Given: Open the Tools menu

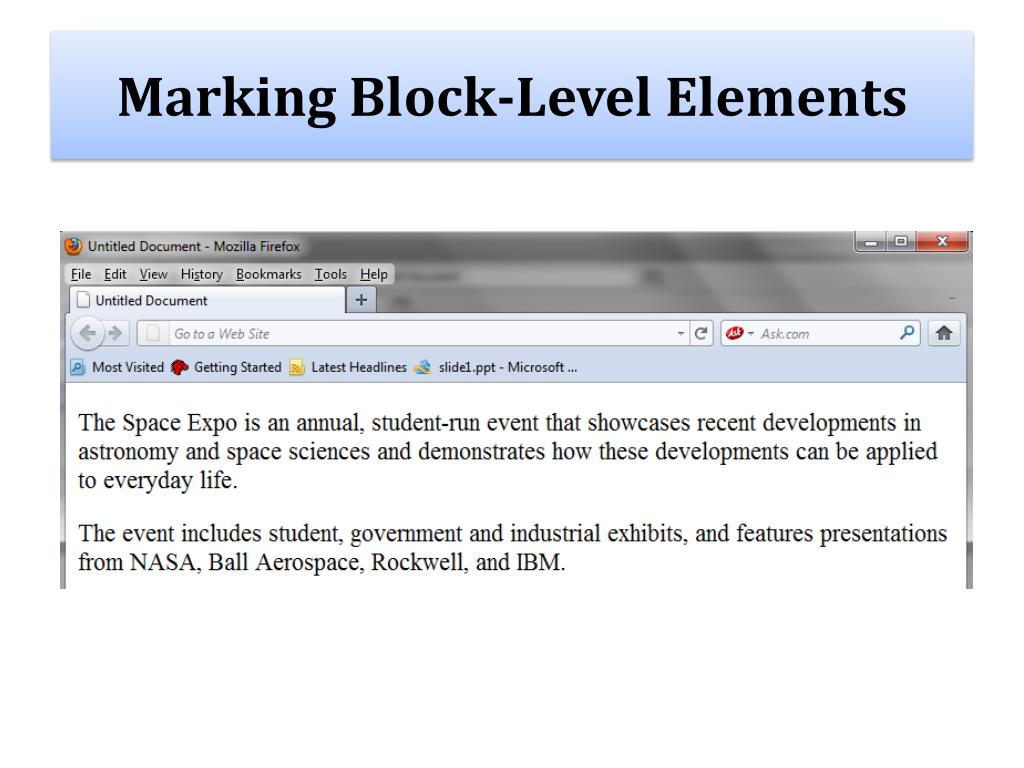Looking at the screenshot, I should [x=330, y=274].
